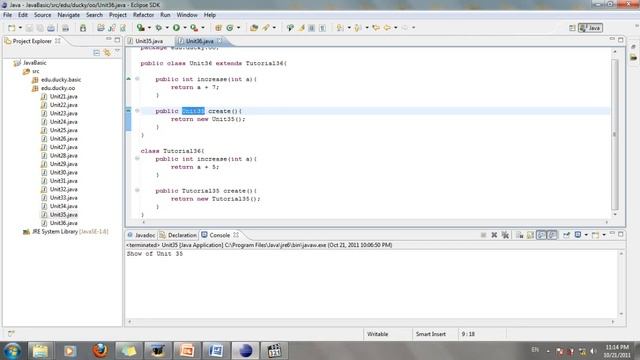Collapse all in Project Explorer

coord(96,53)
